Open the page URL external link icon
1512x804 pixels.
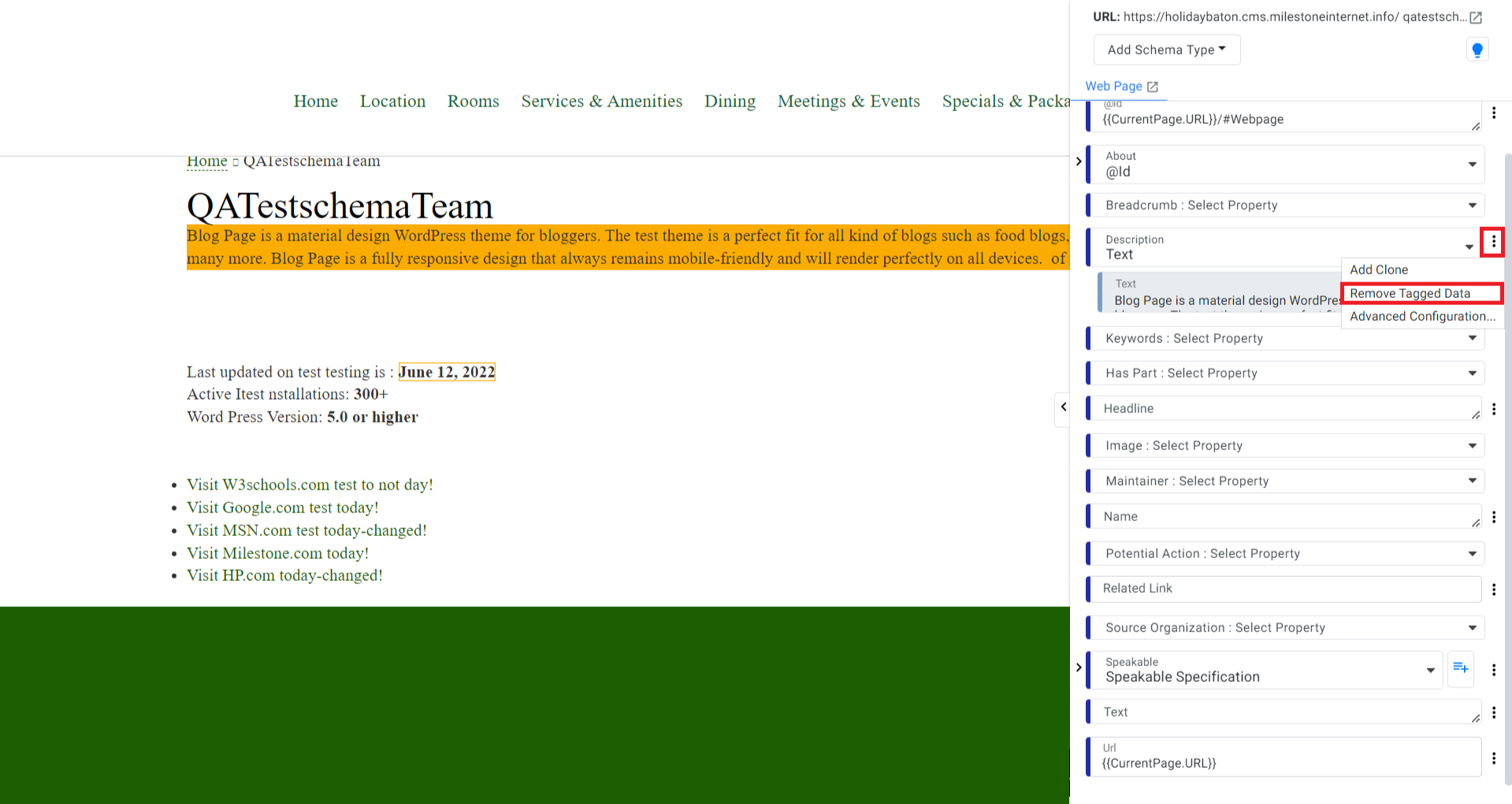pos(1476,17)
